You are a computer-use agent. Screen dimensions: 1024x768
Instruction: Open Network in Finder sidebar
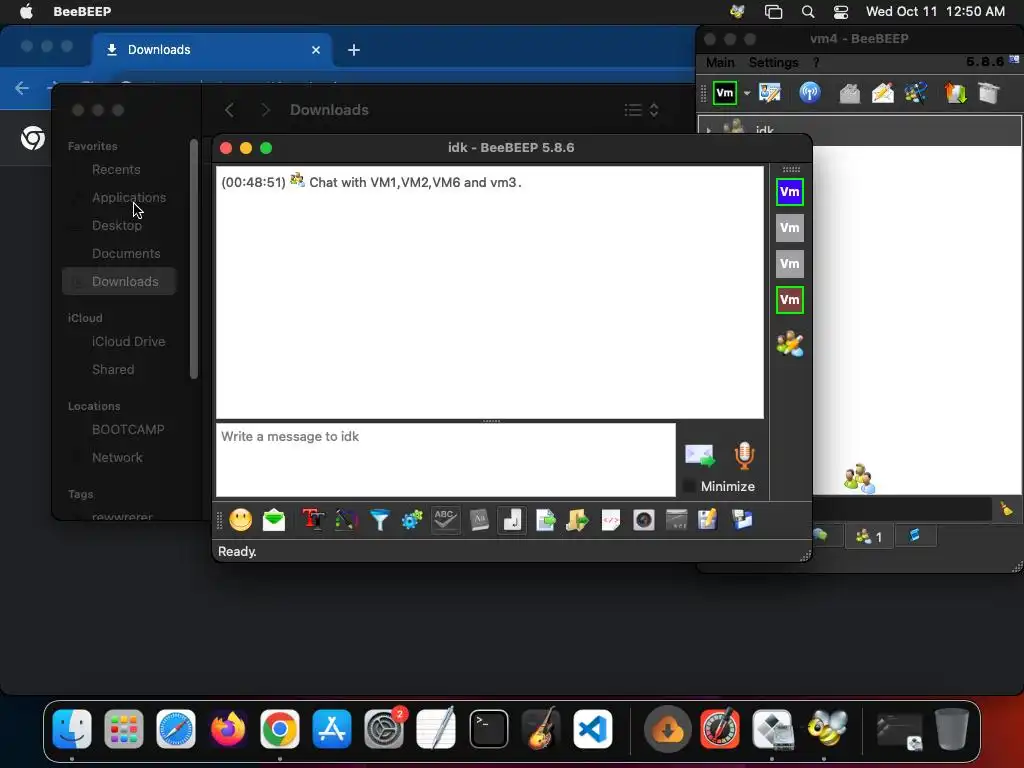[x=117, y=458]
